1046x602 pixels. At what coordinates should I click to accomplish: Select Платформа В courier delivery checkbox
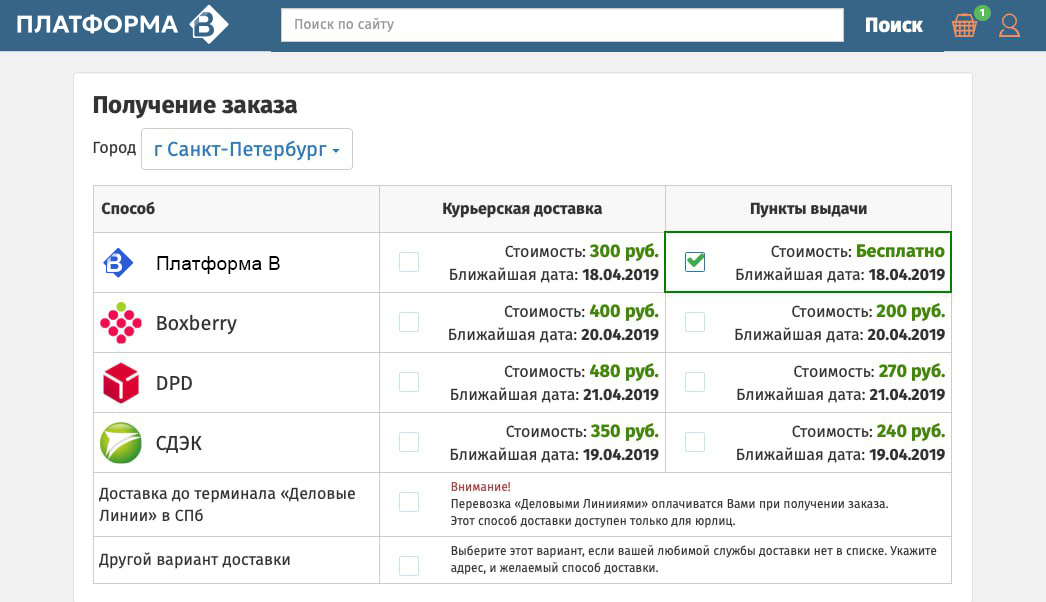pos(409,262)
